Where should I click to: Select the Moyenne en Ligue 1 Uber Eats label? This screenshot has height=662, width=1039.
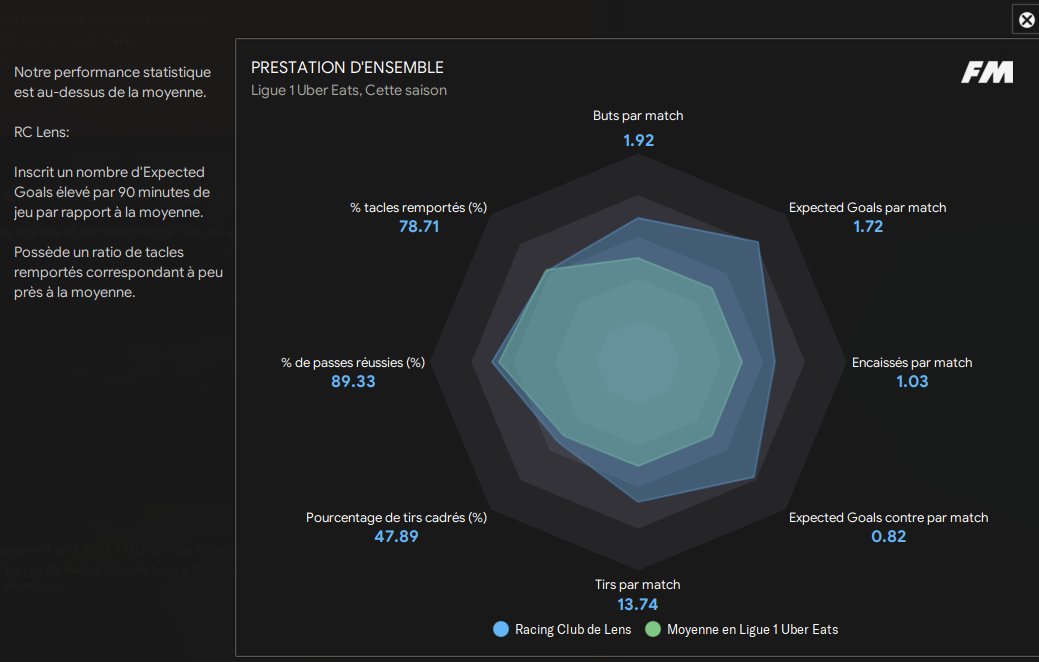pyautogui.click(x=752, y=629)
